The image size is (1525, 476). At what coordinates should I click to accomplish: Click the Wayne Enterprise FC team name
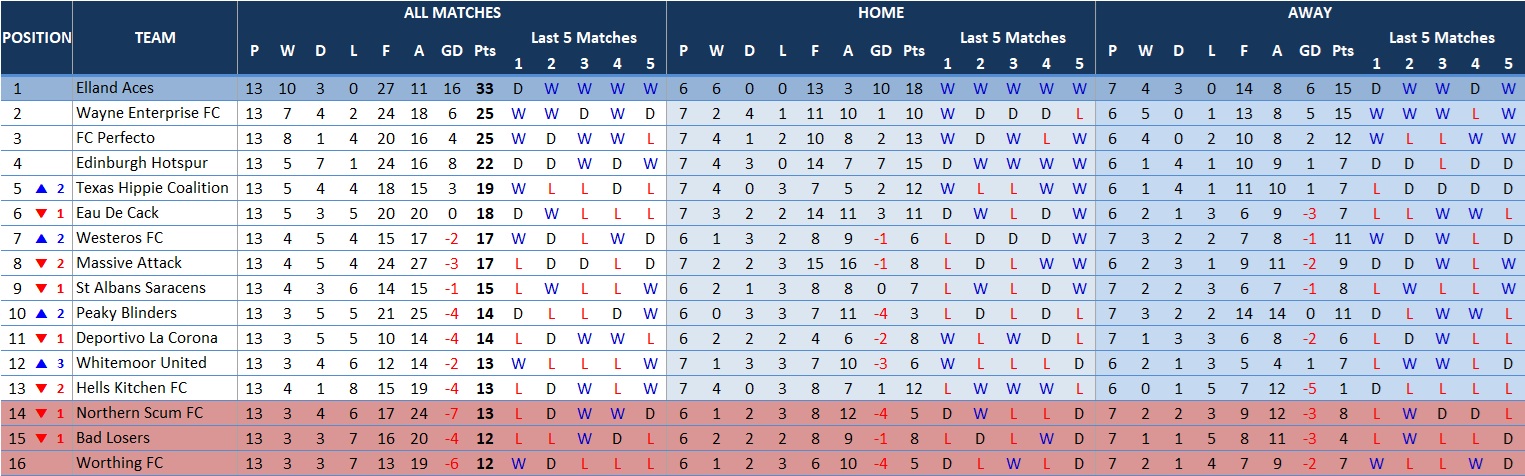(147, 113)
